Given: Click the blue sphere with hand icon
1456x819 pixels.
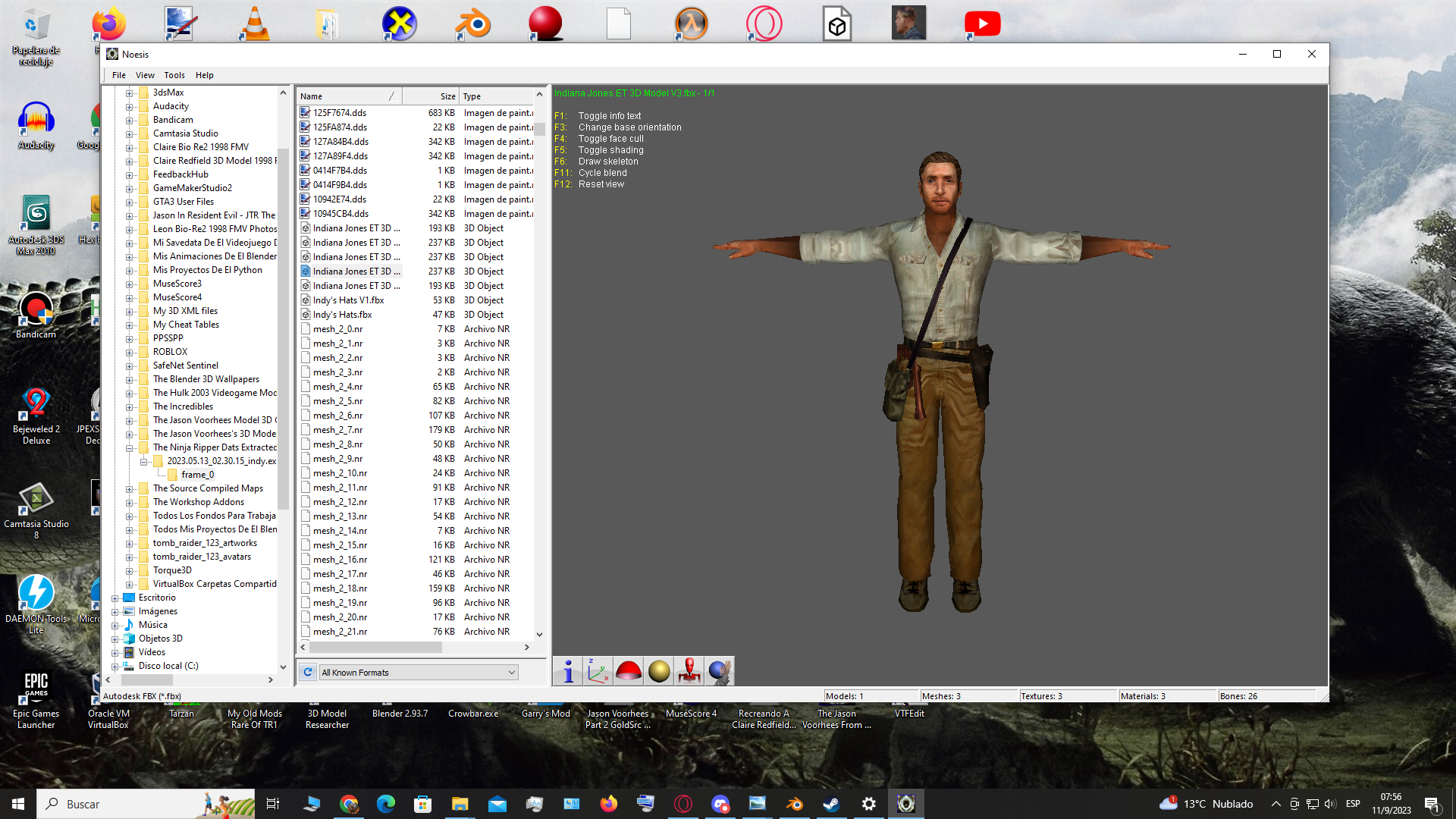Looking at the screenshot, I should tap(720, 671).
